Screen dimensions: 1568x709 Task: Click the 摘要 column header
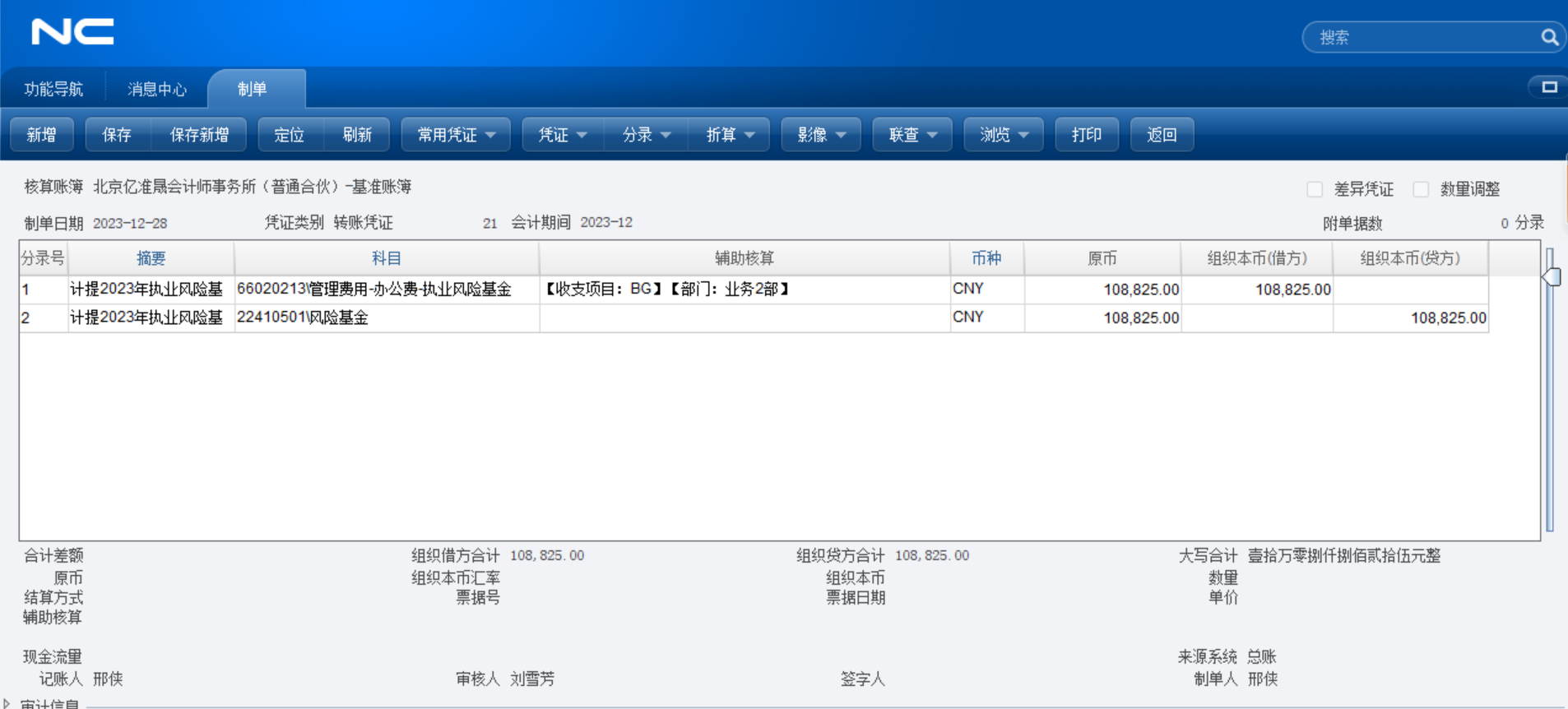[x=151, y=258]
